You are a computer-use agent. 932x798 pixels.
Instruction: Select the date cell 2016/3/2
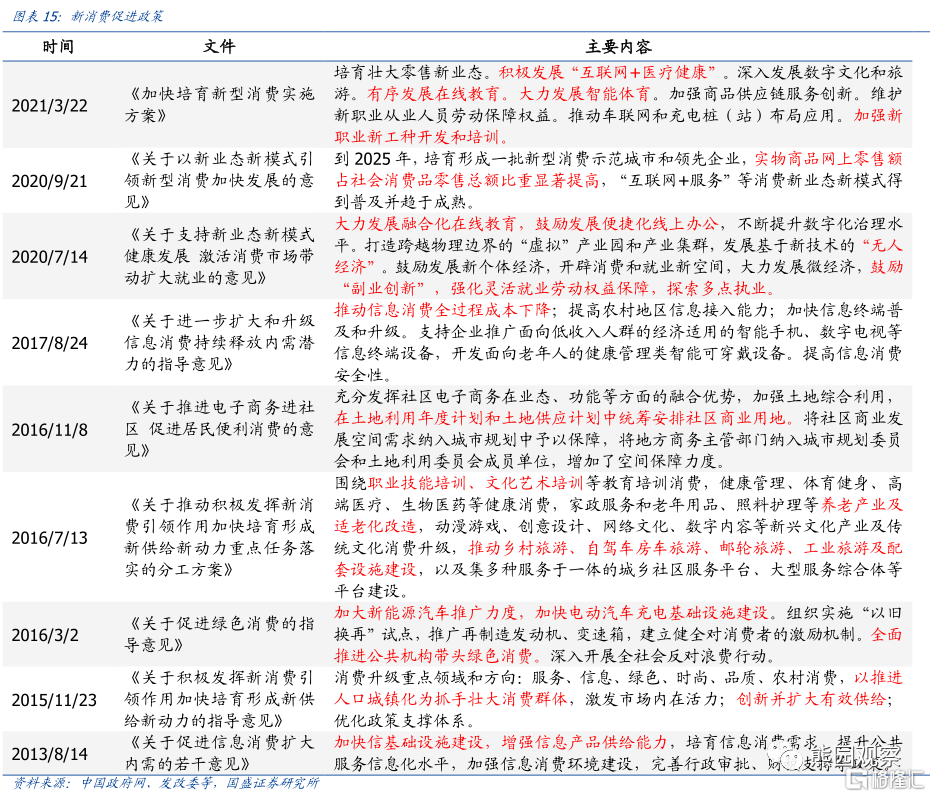coord(45,635)
